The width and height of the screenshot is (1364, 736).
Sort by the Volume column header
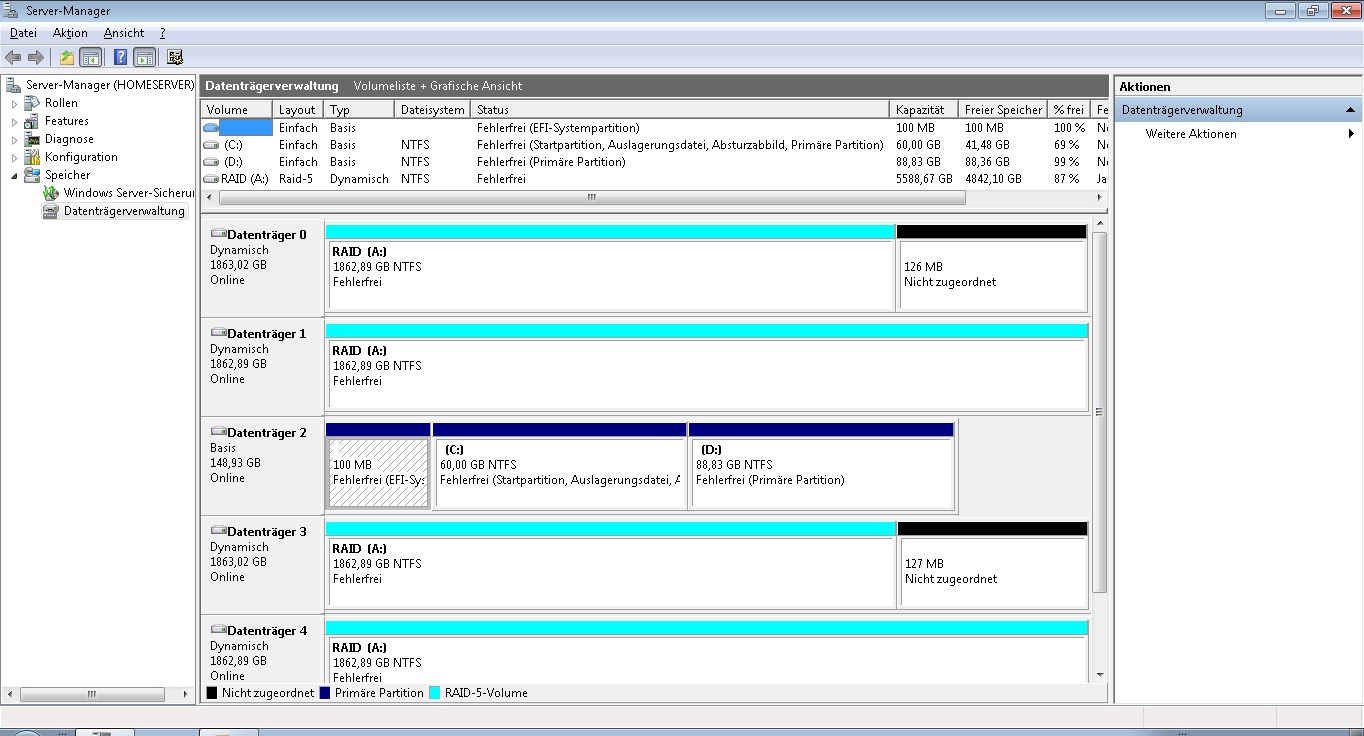(x=237, y=110)
